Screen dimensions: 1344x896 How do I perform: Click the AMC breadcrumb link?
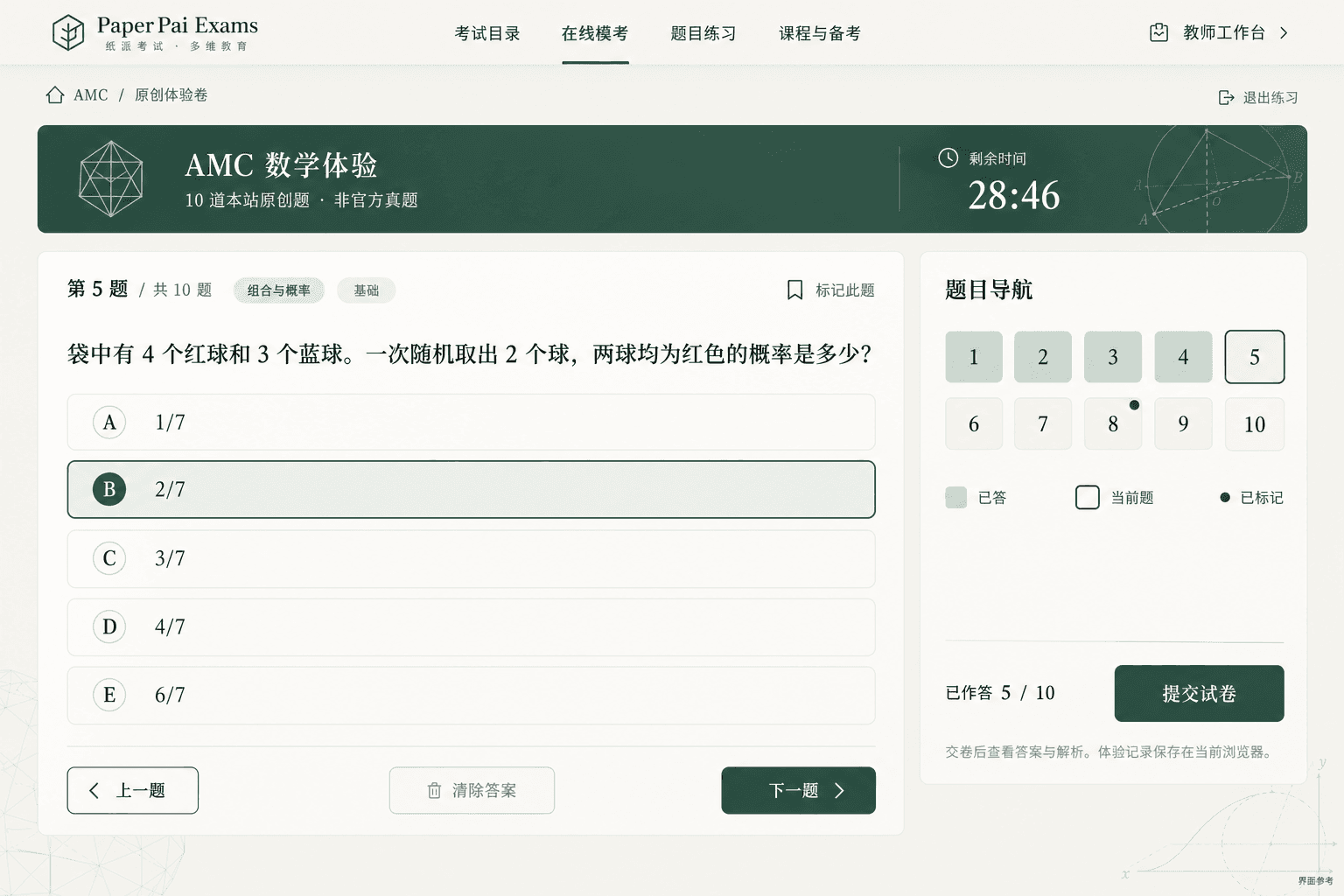tap(91, 94)
